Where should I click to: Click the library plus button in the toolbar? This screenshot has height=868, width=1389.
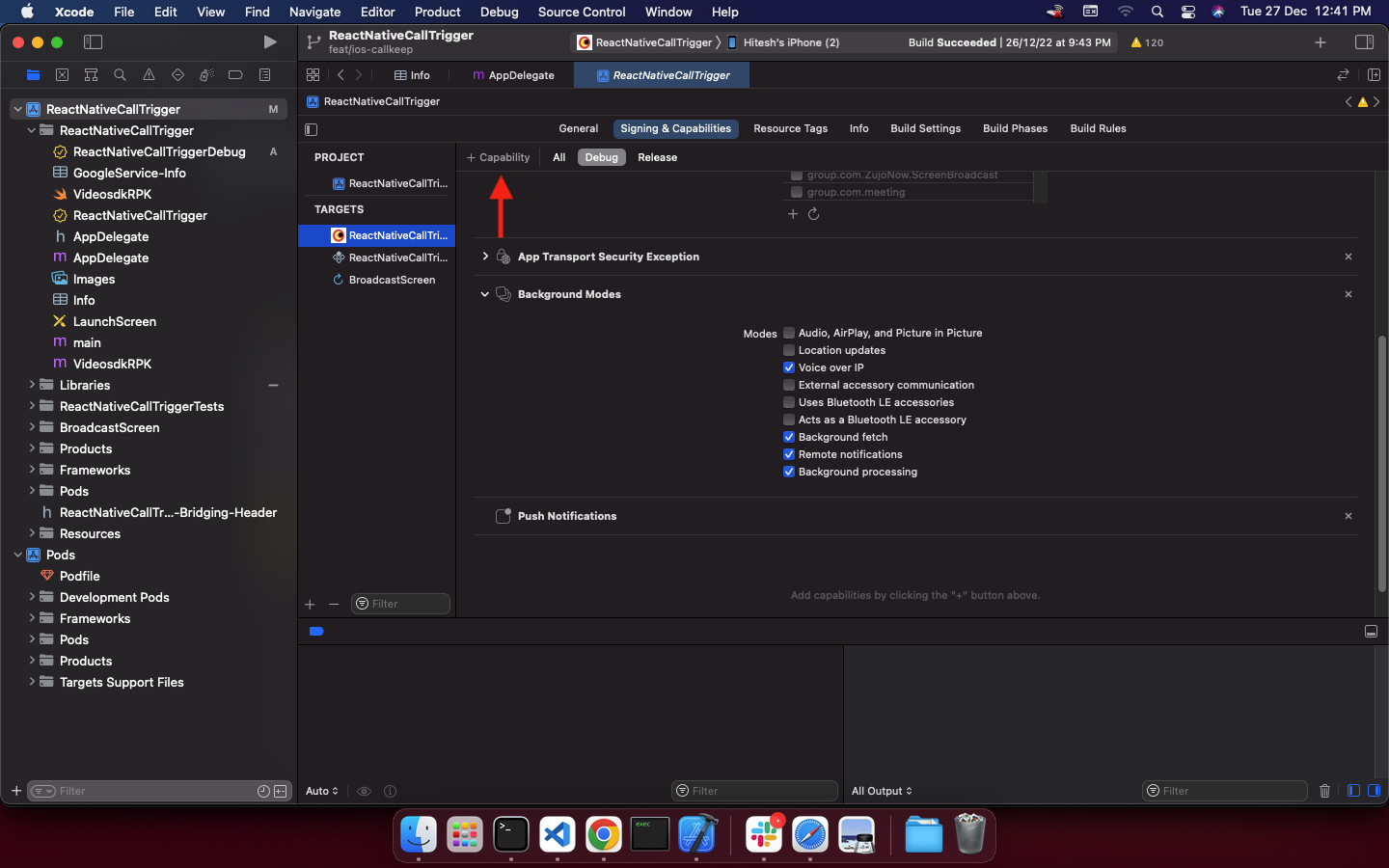(x=1321, y=42)
